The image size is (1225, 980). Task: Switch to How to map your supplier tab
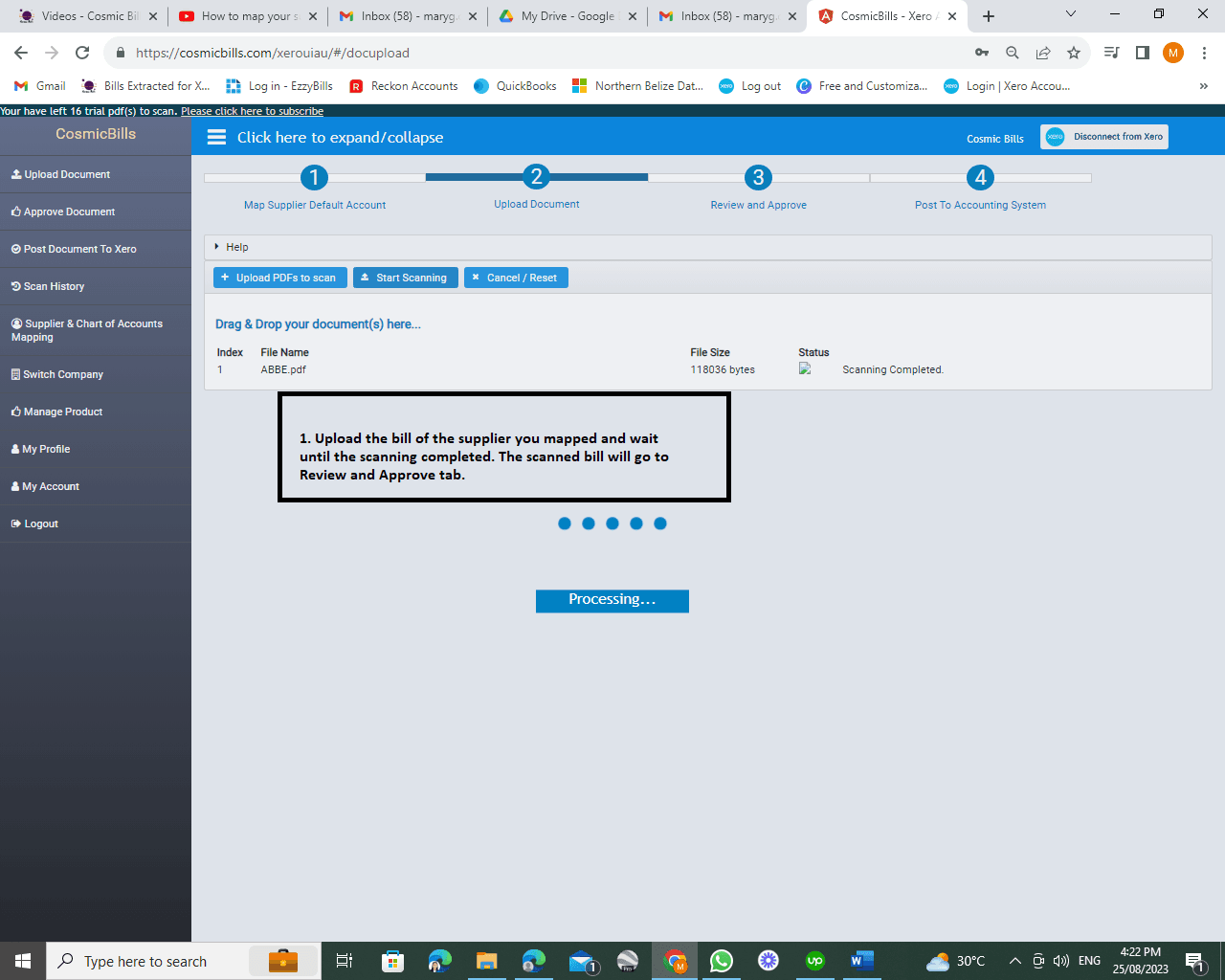(247, 16)
